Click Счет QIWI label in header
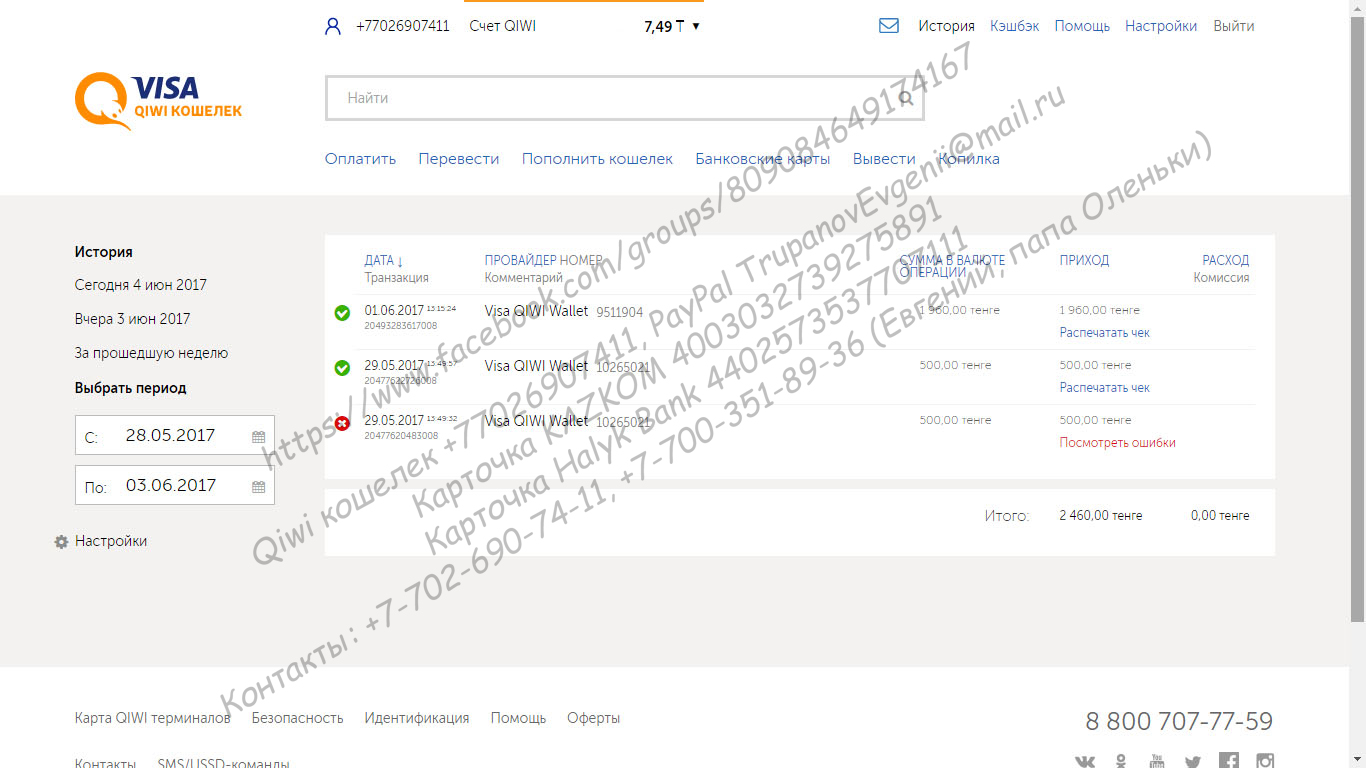This screenshot has width=1366, height=768. pyautogui.click(x=503, y=26)
